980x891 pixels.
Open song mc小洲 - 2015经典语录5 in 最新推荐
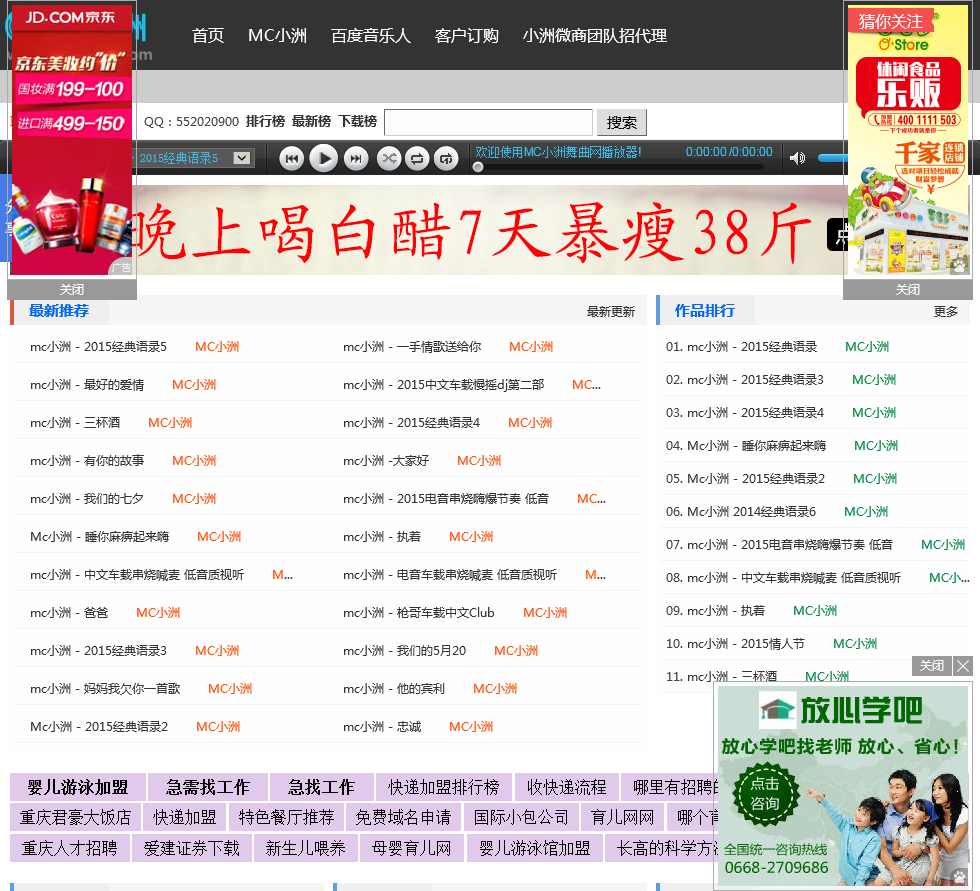(99, 347)
